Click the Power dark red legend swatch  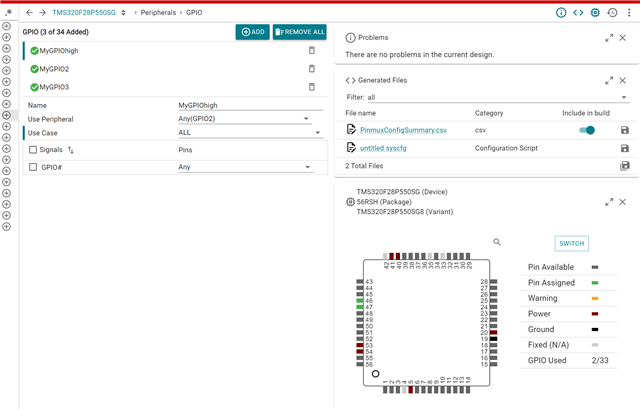coord(595,314)
